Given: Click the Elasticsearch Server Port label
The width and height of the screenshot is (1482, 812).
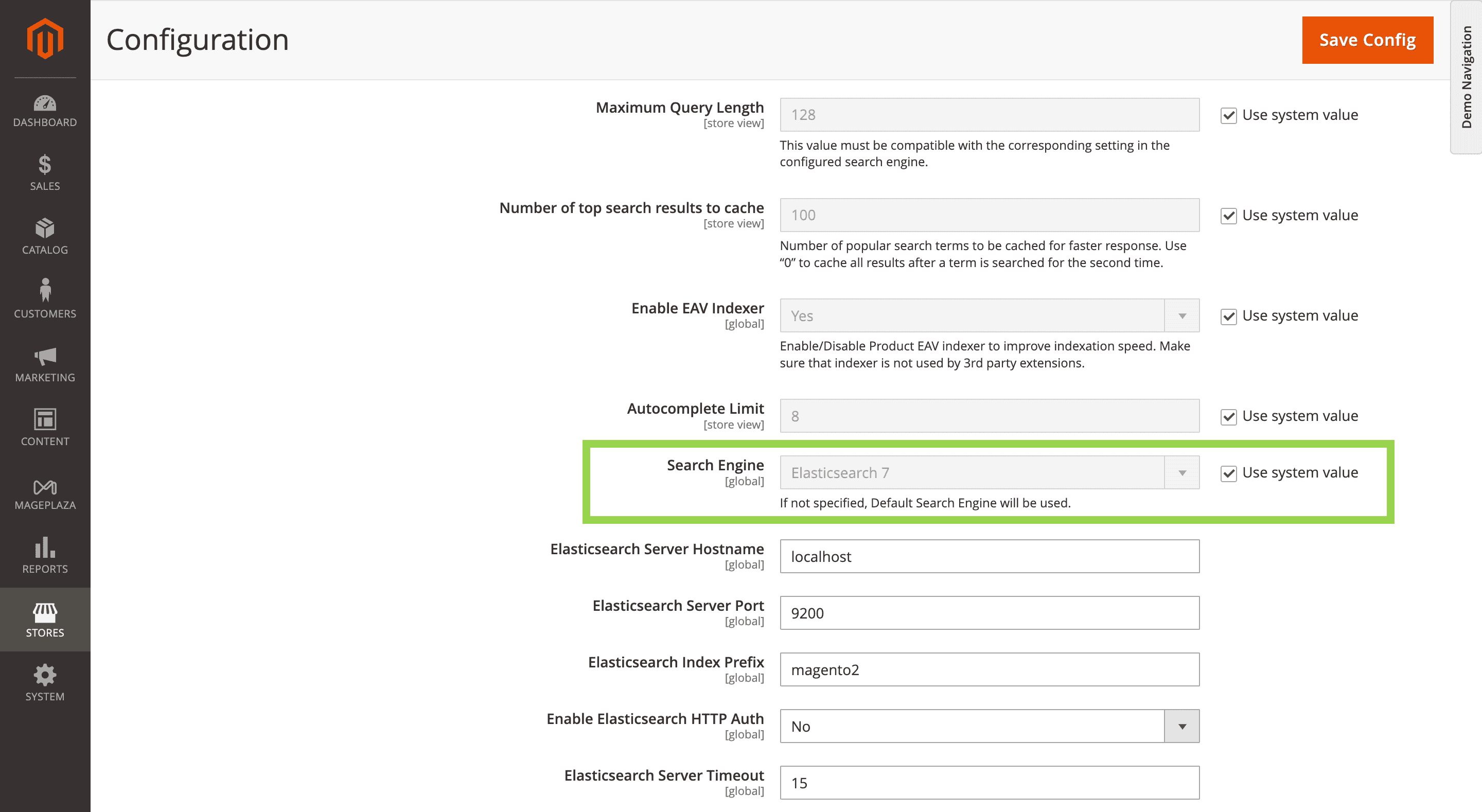Looking at the screenshot, I should point(678,606).
